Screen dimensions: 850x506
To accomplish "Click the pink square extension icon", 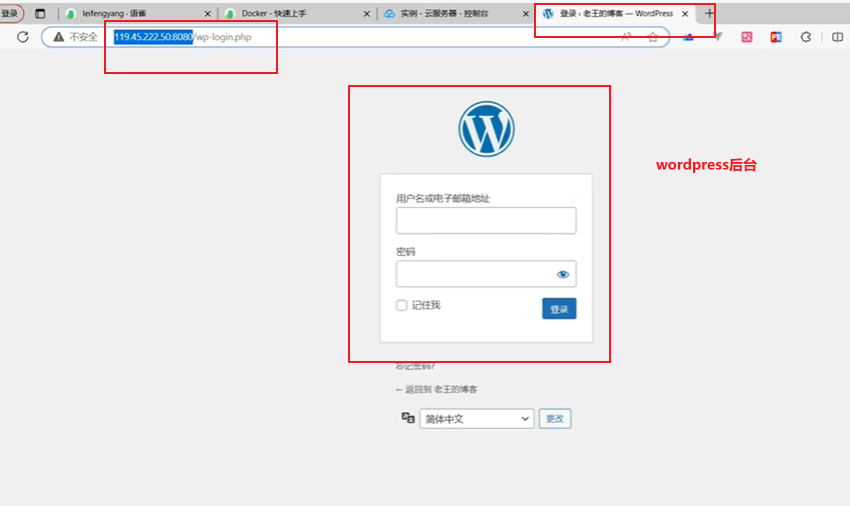I will [x=747, y=37].
